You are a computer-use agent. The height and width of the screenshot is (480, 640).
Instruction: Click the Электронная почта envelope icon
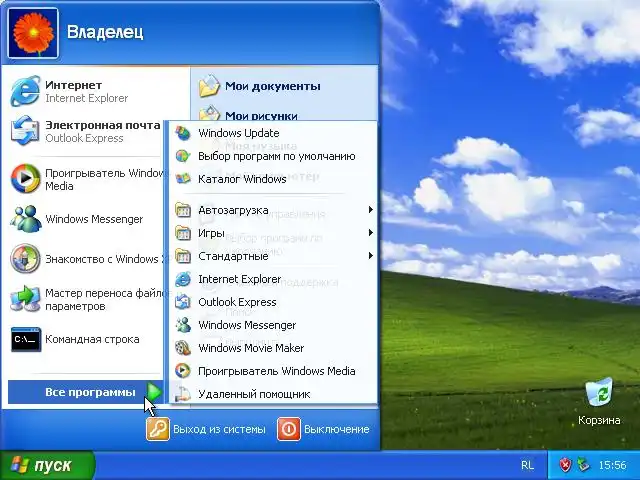pos(25,131)
